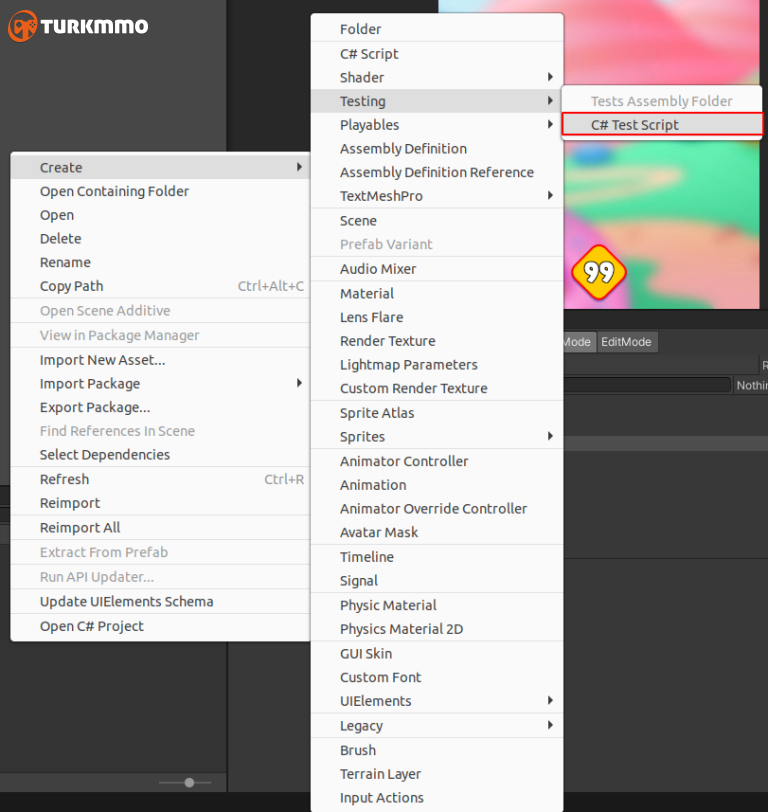The width and height of the screenshot is (768, 812).
Task: Choose Open C# Project
Action: click(x=160, y=626)
